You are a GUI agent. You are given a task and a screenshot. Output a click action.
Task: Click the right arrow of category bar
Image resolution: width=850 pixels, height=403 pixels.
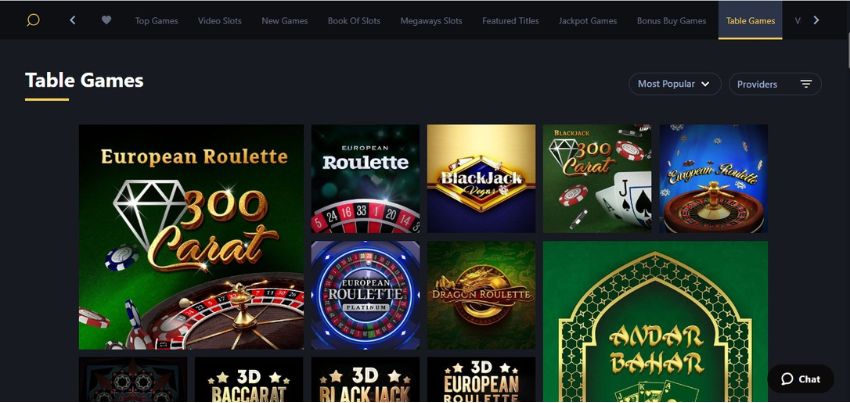(x=816, y=20)
